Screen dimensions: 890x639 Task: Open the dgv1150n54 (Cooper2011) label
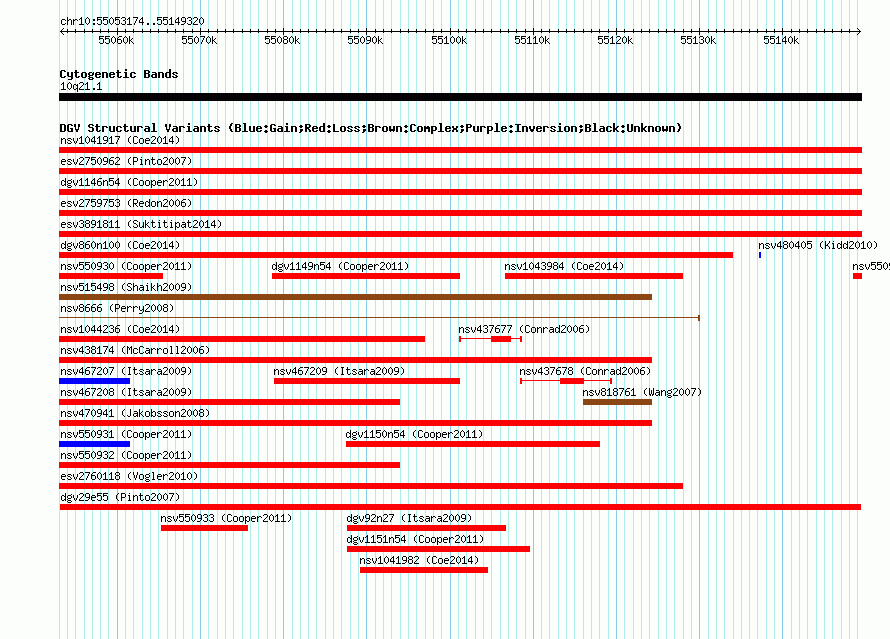tap(414, 434)
